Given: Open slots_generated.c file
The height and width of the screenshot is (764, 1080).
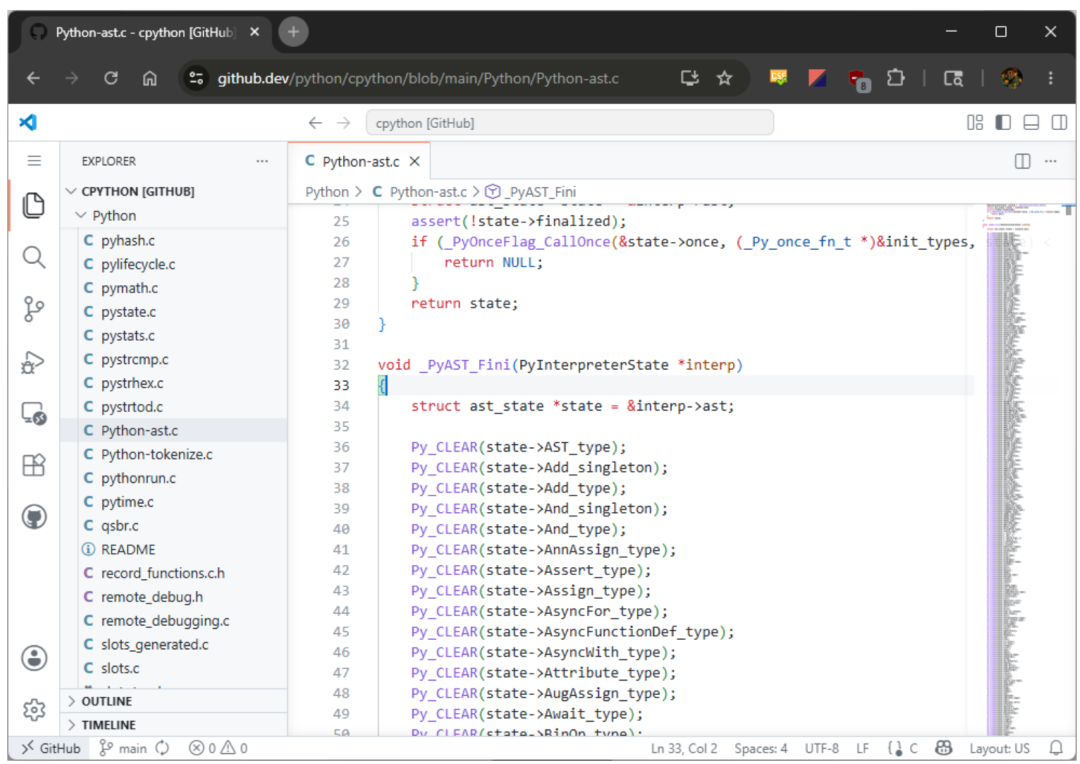Looking at the screenshot, I should tap(174, 645).
